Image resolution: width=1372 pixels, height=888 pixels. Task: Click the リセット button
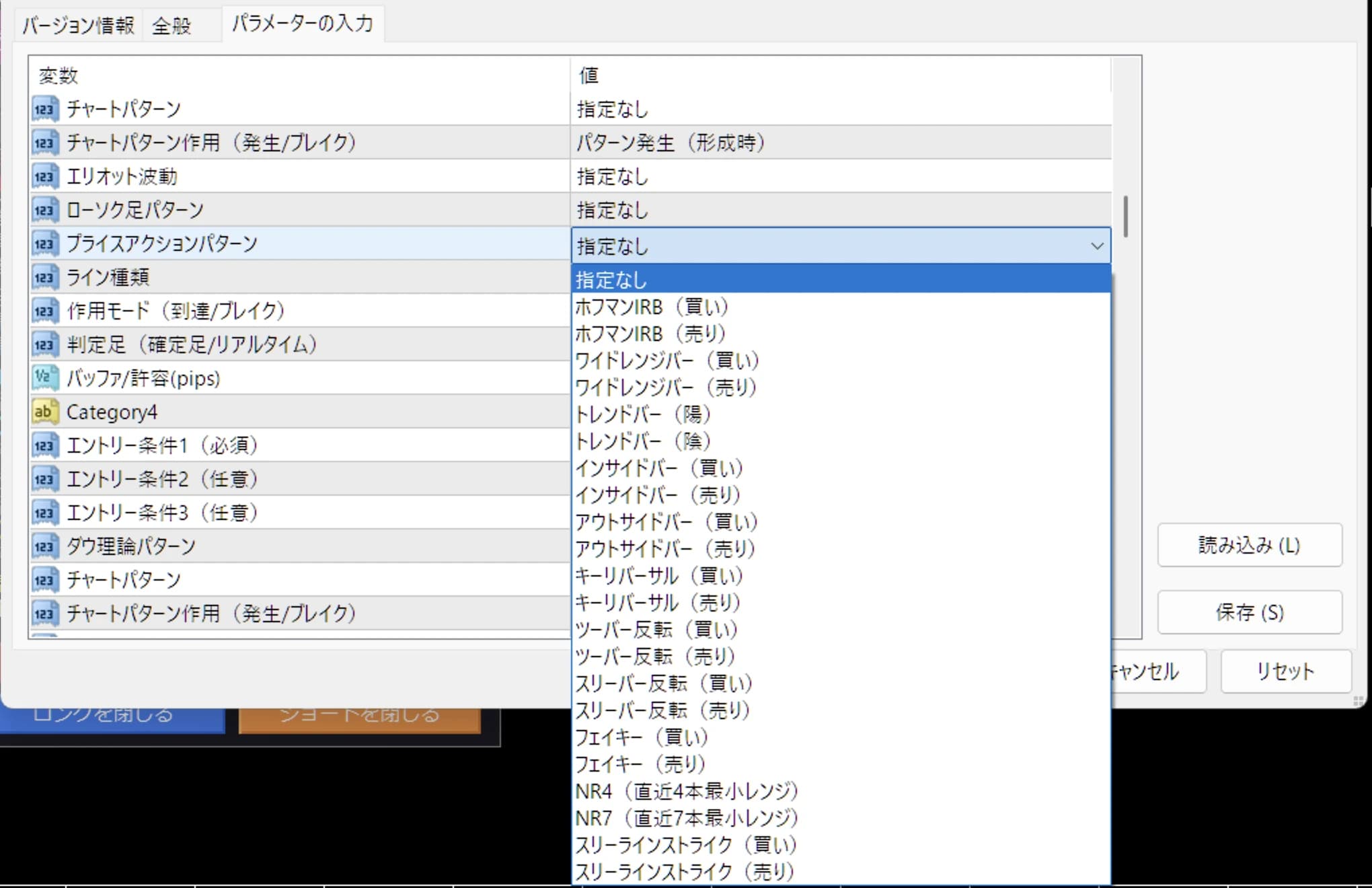(1285, 671)
